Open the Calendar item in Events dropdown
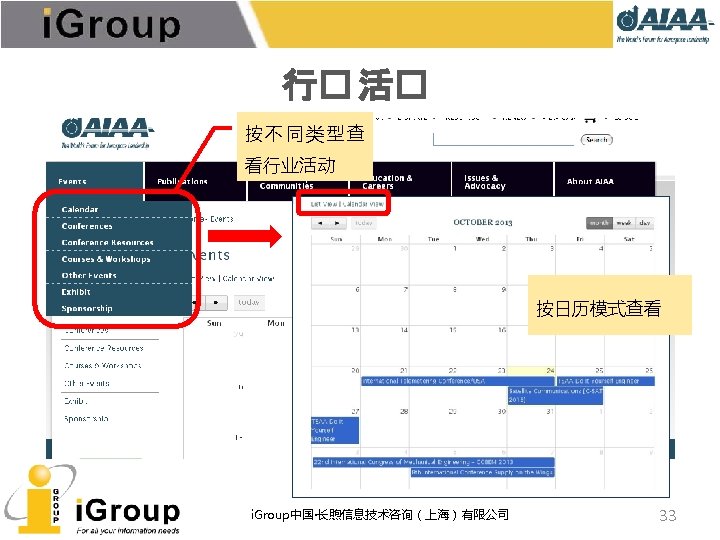The image size is (720, 540). (x=80, y=209)
